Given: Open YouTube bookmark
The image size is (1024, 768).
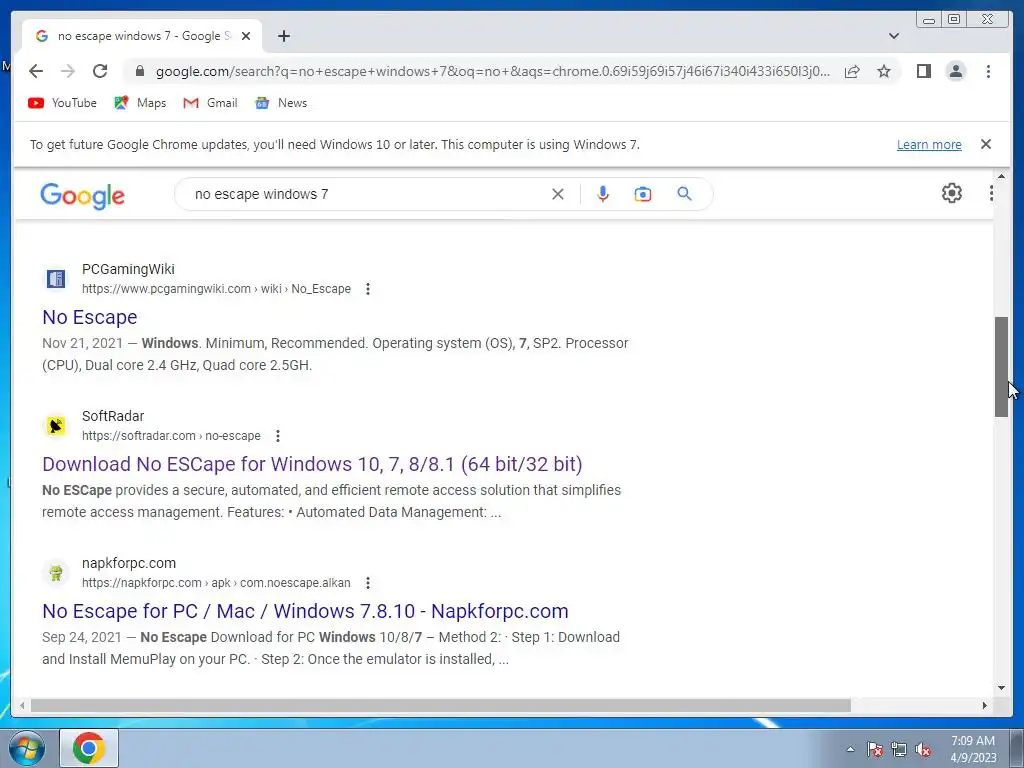Looking at the screenshot, I should click(63, 103).
